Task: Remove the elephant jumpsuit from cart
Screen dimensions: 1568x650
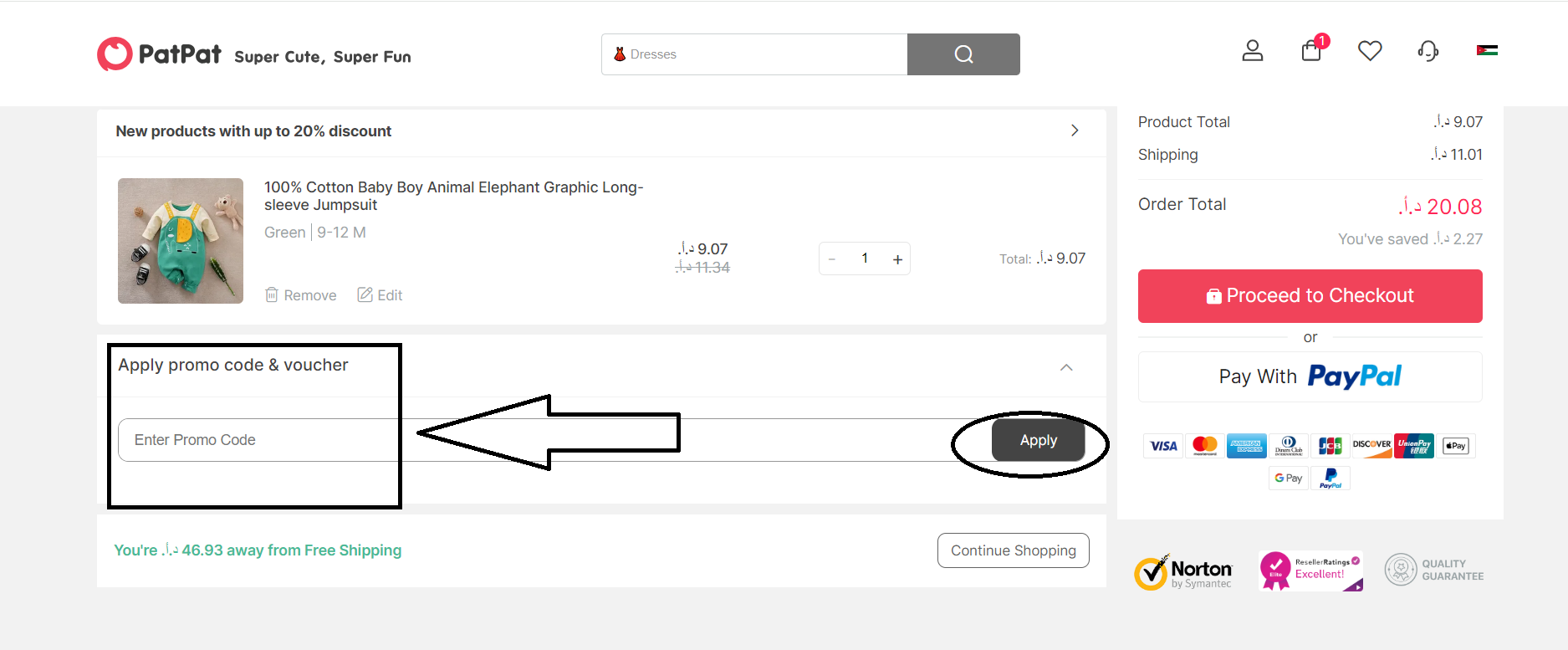Action: tap(301, 295)
